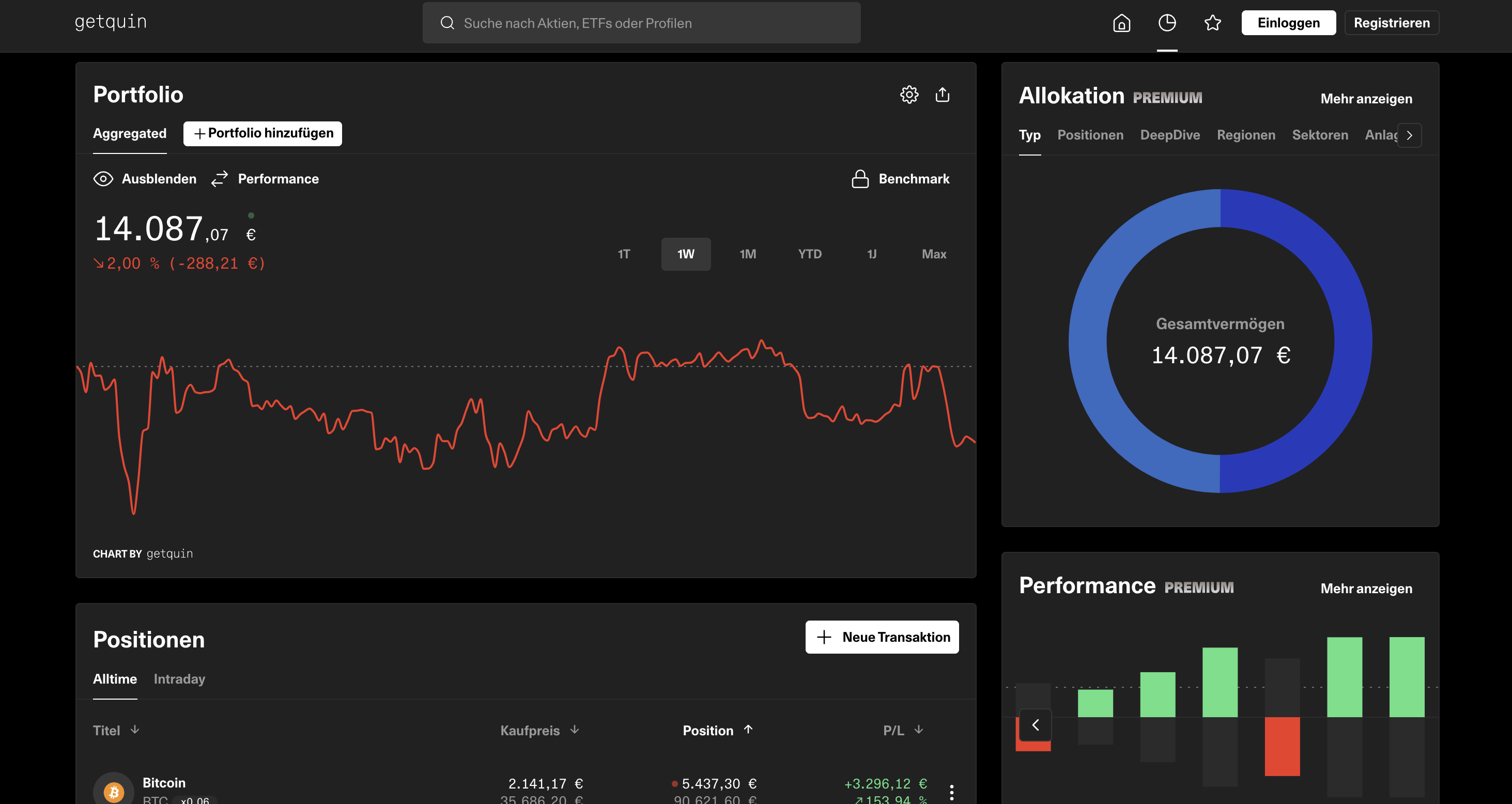Click the rightmost green performance bar
1512x804 pixels.
[1407, 677]
